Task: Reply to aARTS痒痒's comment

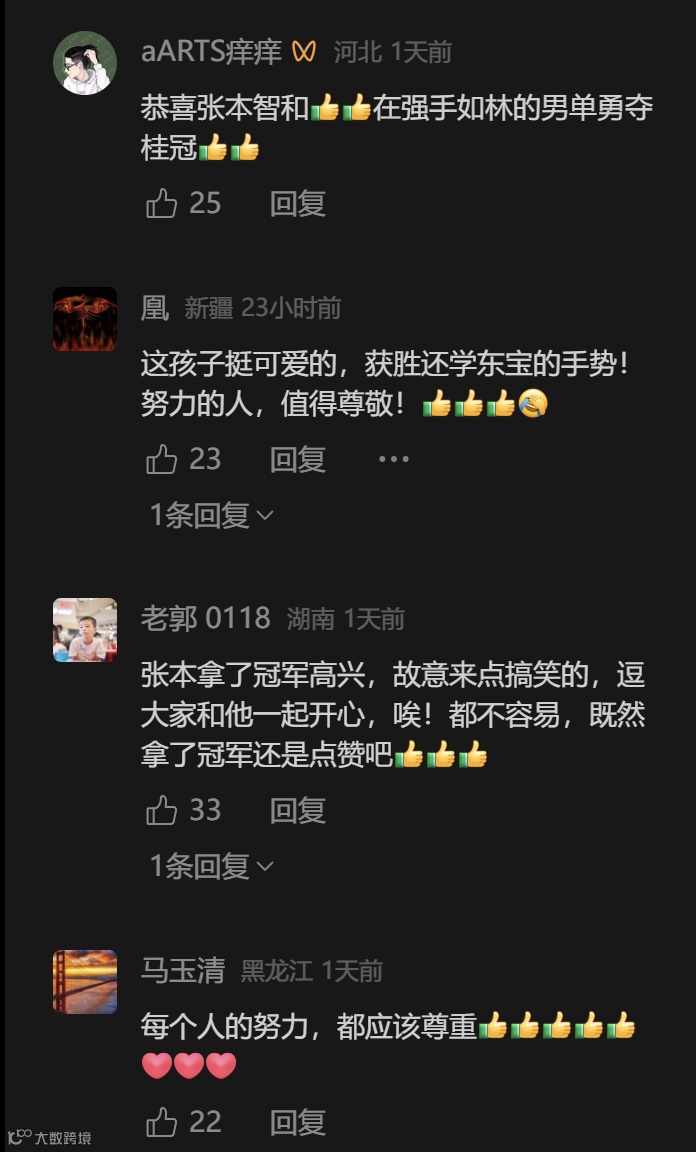Action: (x=298, y=204)
